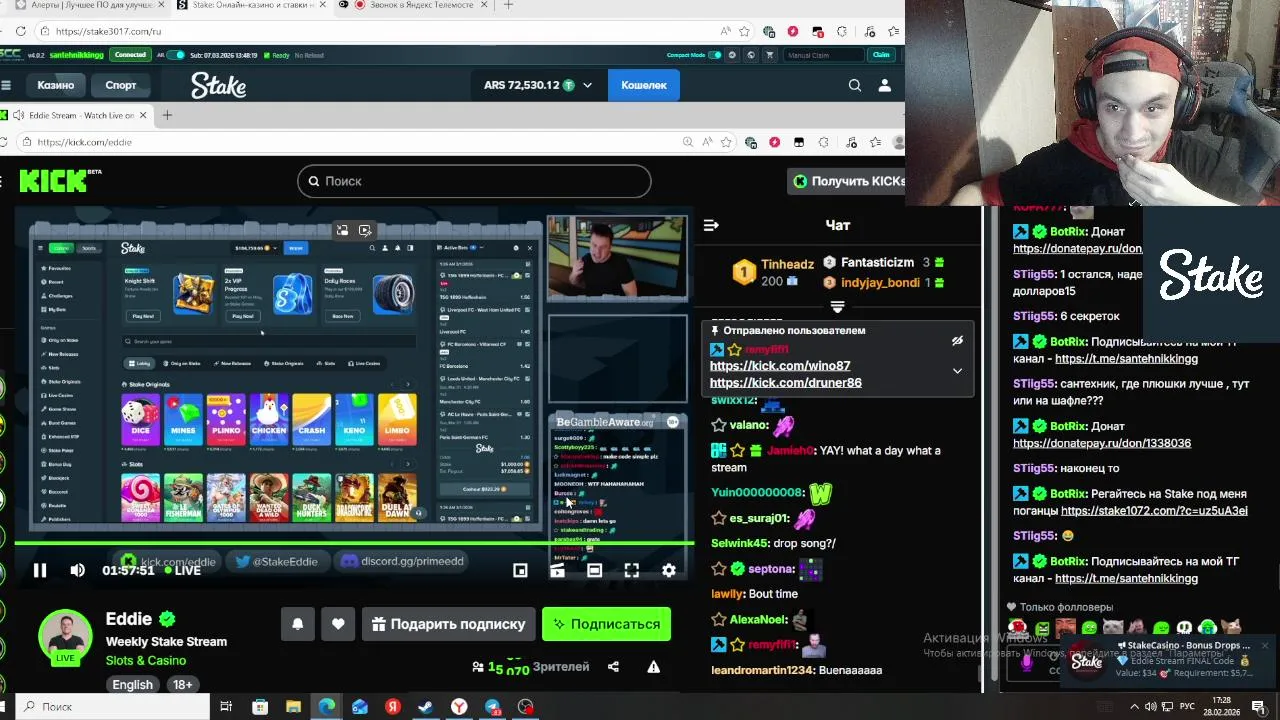Click the Claim button in extension bar
The image size is (1280, 720).
pos(881,55)
